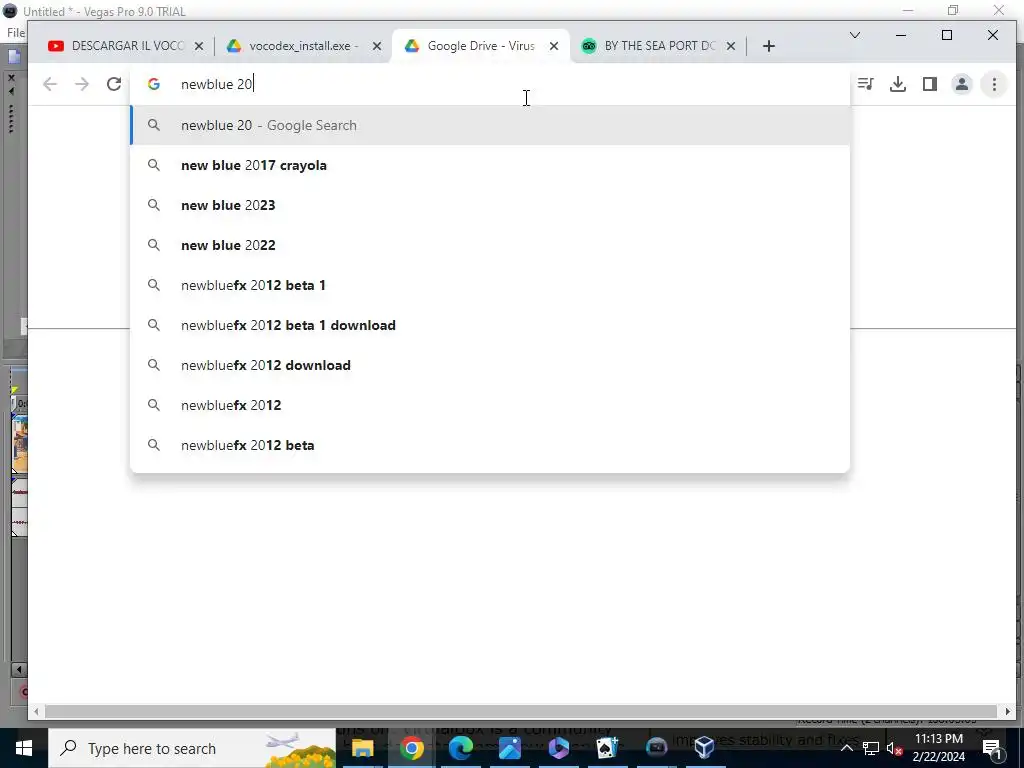Open the notification center icon

point(991,748)
